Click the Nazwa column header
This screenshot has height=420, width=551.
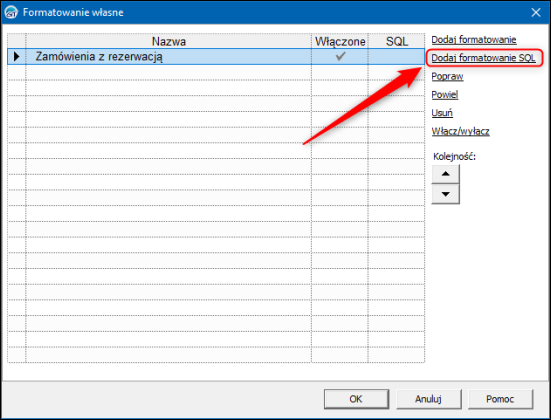(x=169, y=41)
